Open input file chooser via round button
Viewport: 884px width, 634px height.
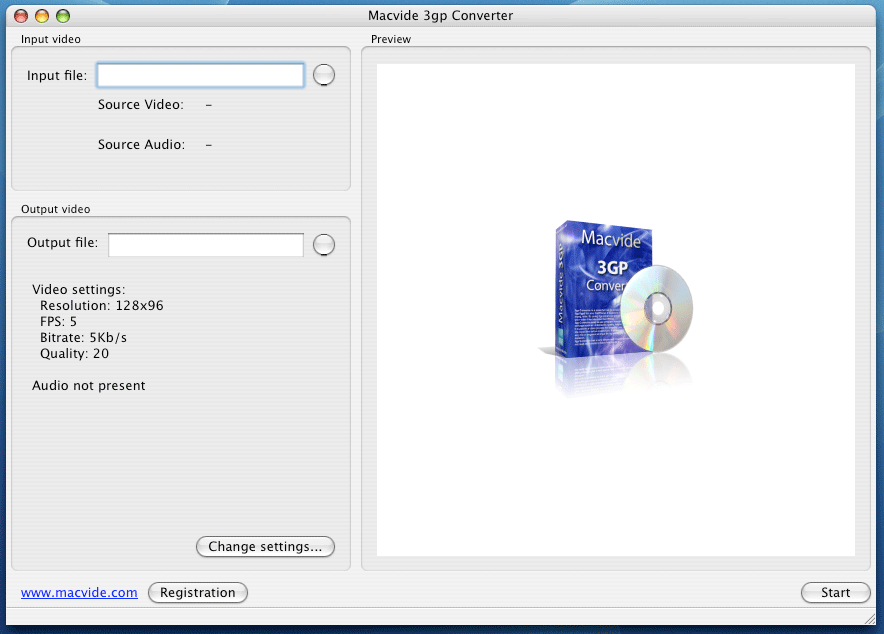(x=324, y=74)
